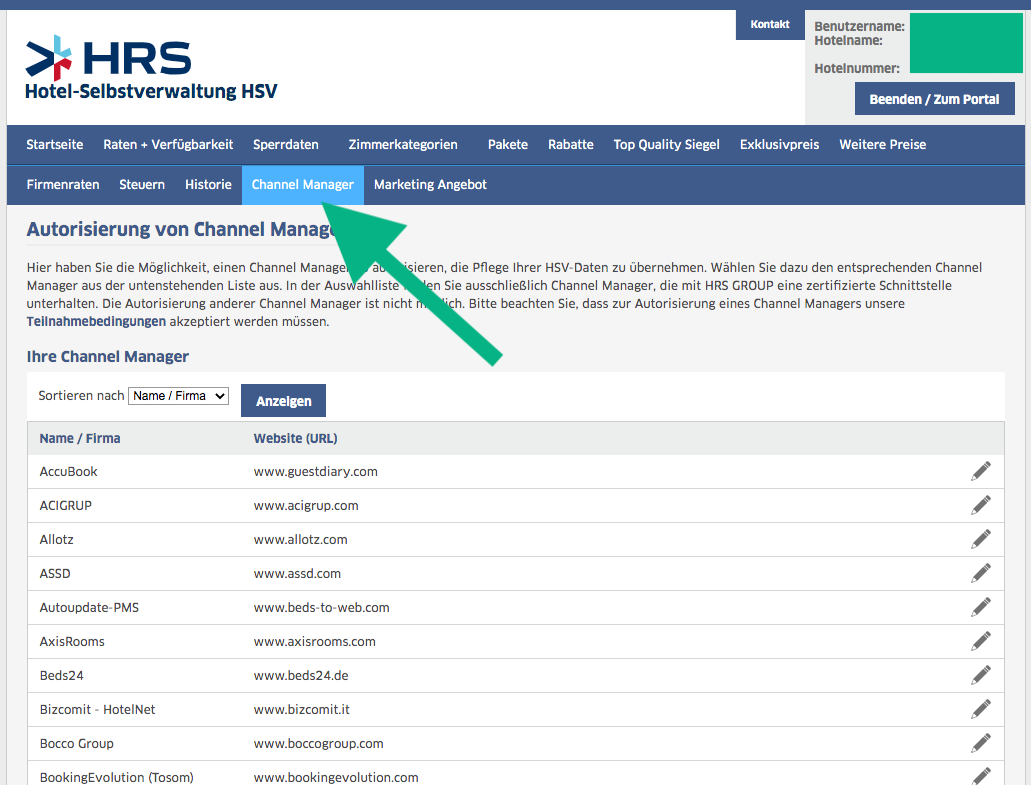Click the Website (URL) column header
This screenshot has height=785, width=1031.
click(x=295, y=439)
